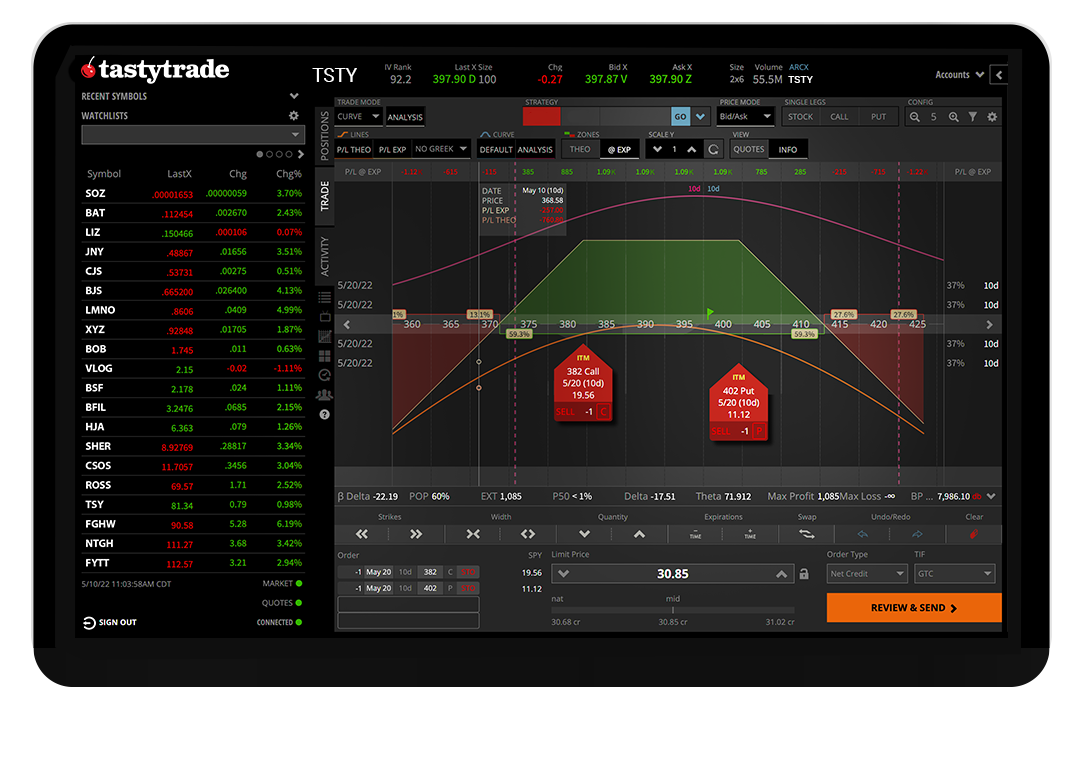Select the curve chart icon in the sidebar
Screen dimensions: 1083x759
point(324,338)
